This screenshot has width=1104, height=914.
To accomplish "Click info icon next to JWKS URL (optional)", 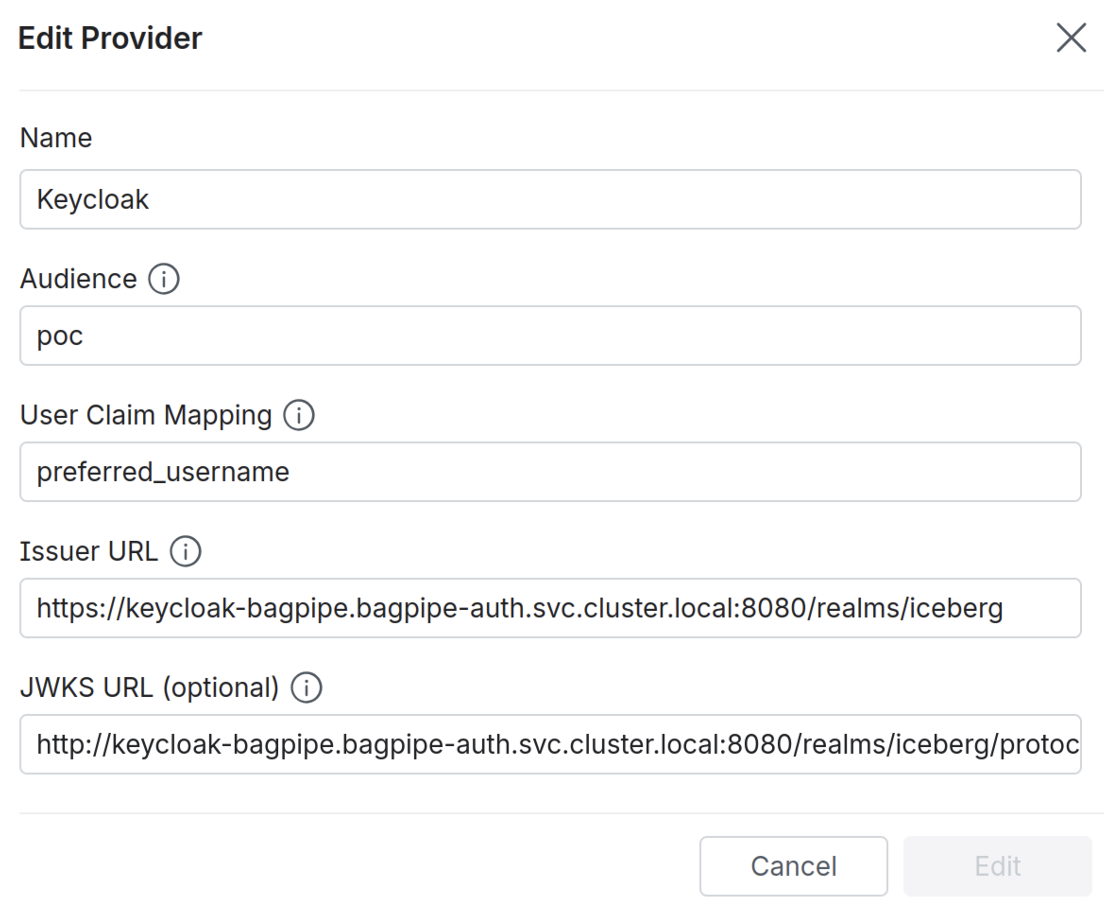I will pyautogui.click(x=304, y=688).
